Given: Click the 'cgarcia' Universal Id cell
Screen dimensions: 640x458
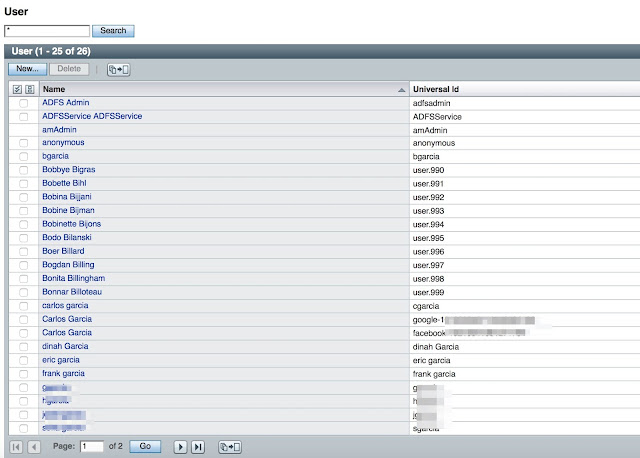Looking at the screenshot, I should coord(426,306).
